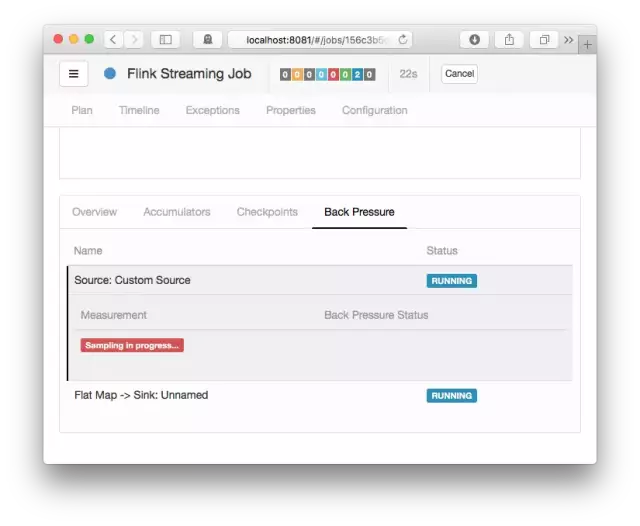Screen dimensions: 640x526
Task: Cancel the Flink Streaming Job
Action: pyautogui.click(x=459, y=74)
